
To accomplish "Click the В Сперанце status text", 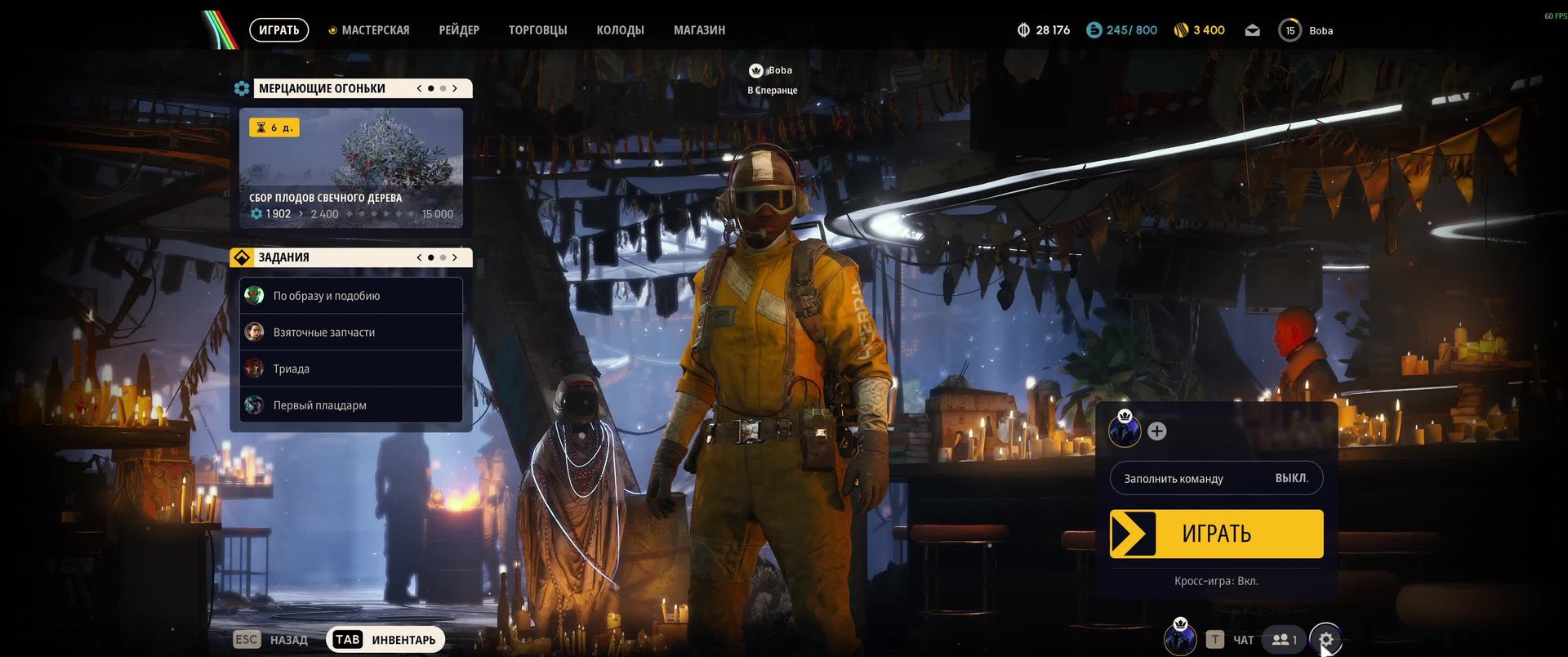I will [x=772, y=91].
